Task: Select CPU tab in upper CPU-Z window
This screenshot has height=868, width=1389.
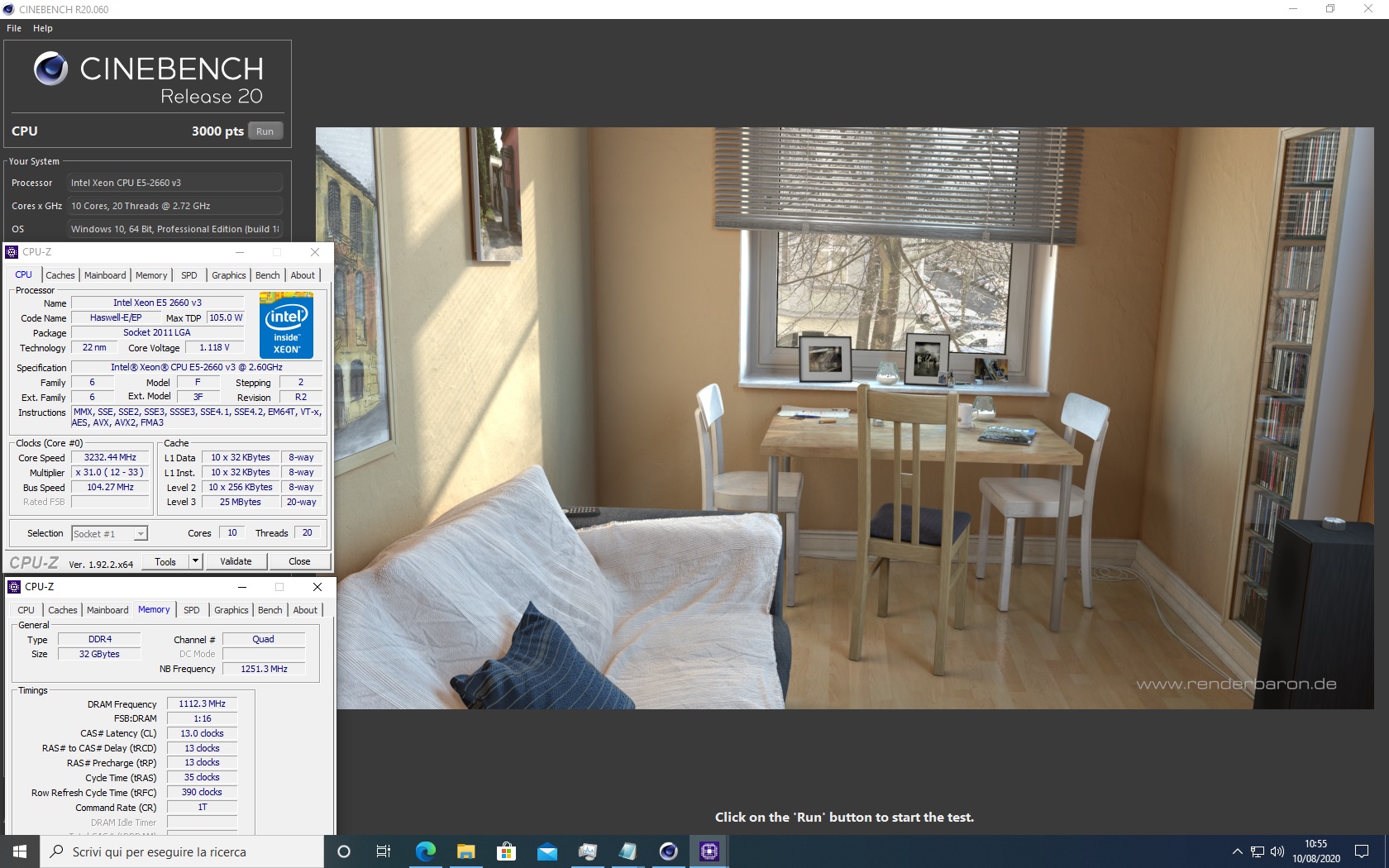Action: [24, 274]
